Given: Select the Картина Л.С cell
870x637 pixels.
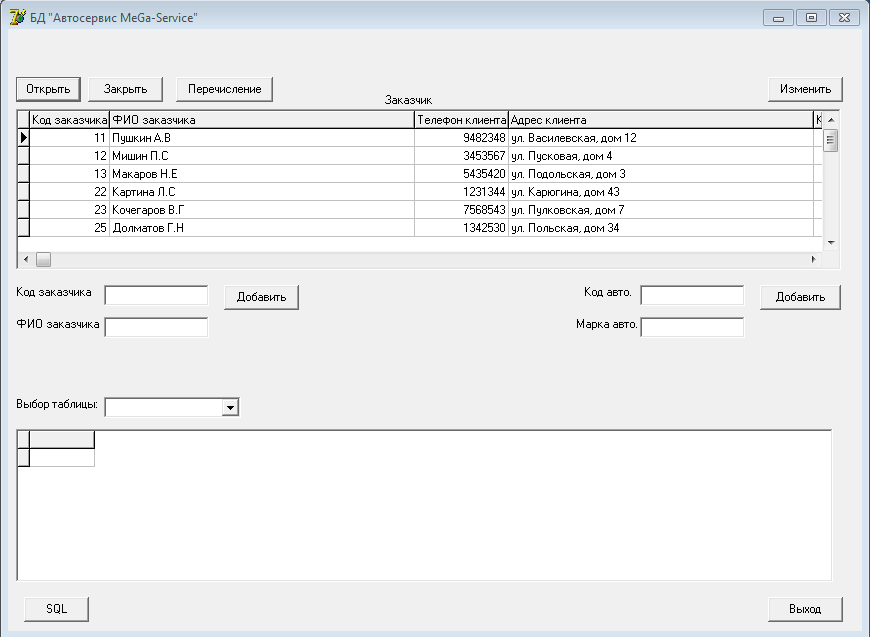Looking at the screenshot, I should click(262, 192).
